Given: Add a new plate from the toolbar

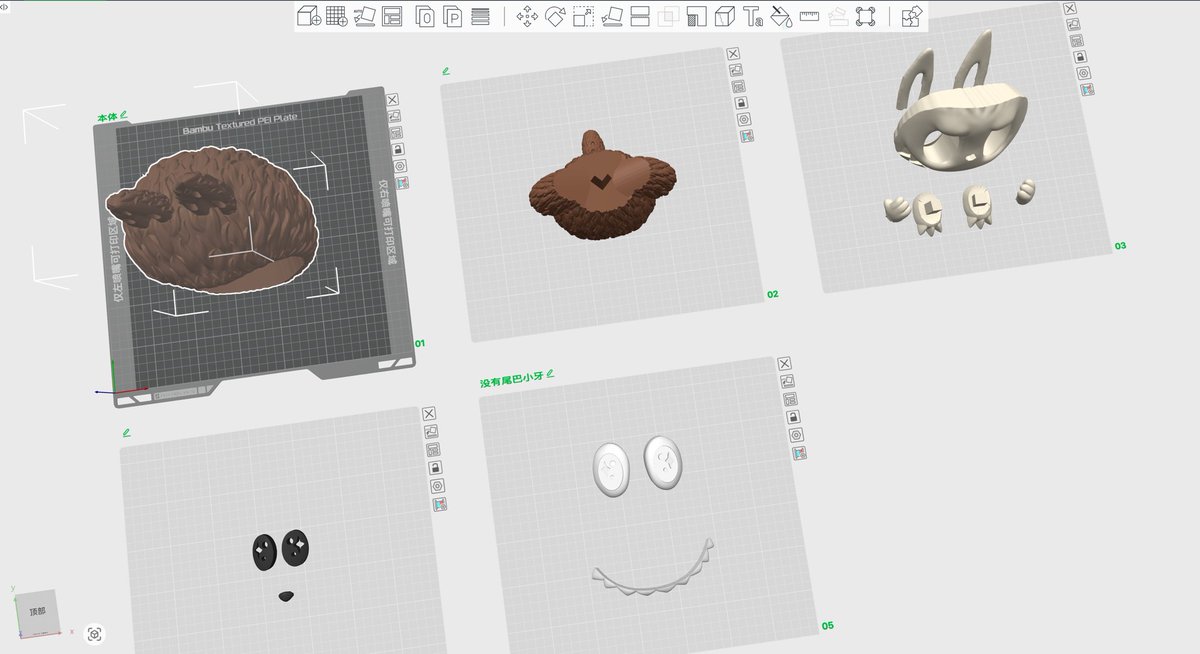Looking at the screenshot, I should pyautogui.click(x=336, y=16).
